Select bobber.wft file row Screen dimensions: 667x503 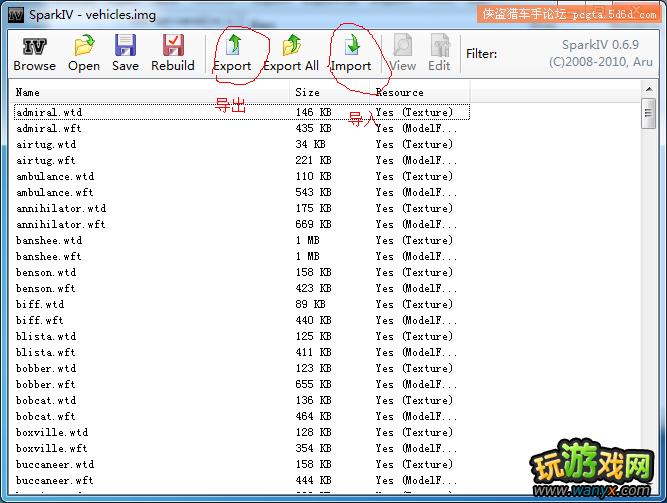tap(242, 384)
